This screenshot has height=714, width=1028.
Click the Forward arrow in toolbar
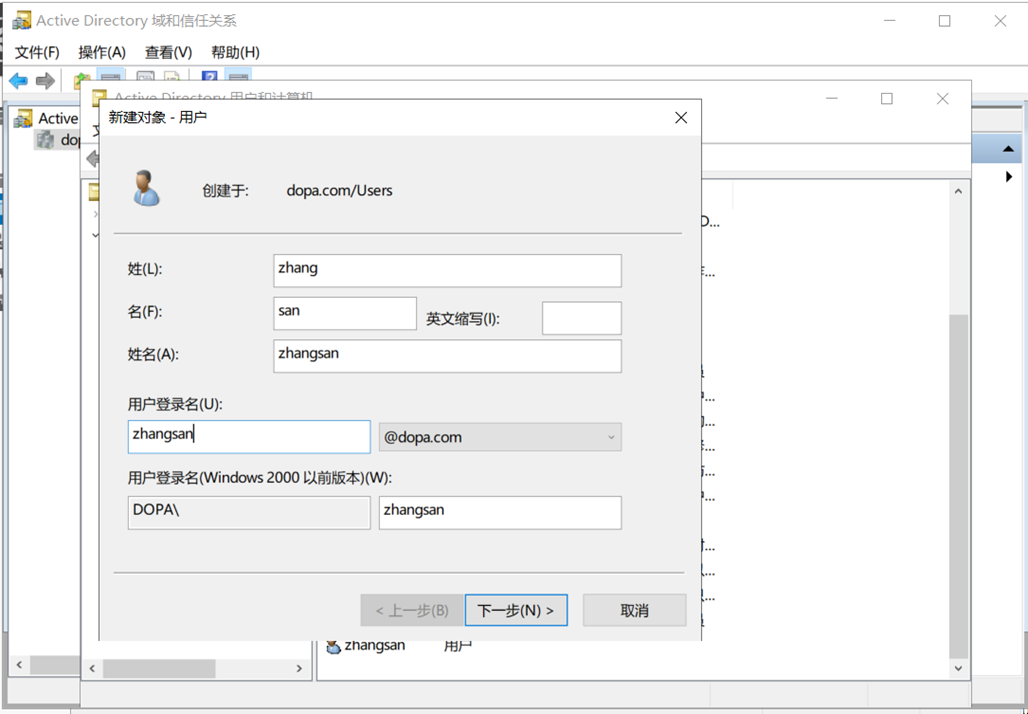click(x=45, y=81)
